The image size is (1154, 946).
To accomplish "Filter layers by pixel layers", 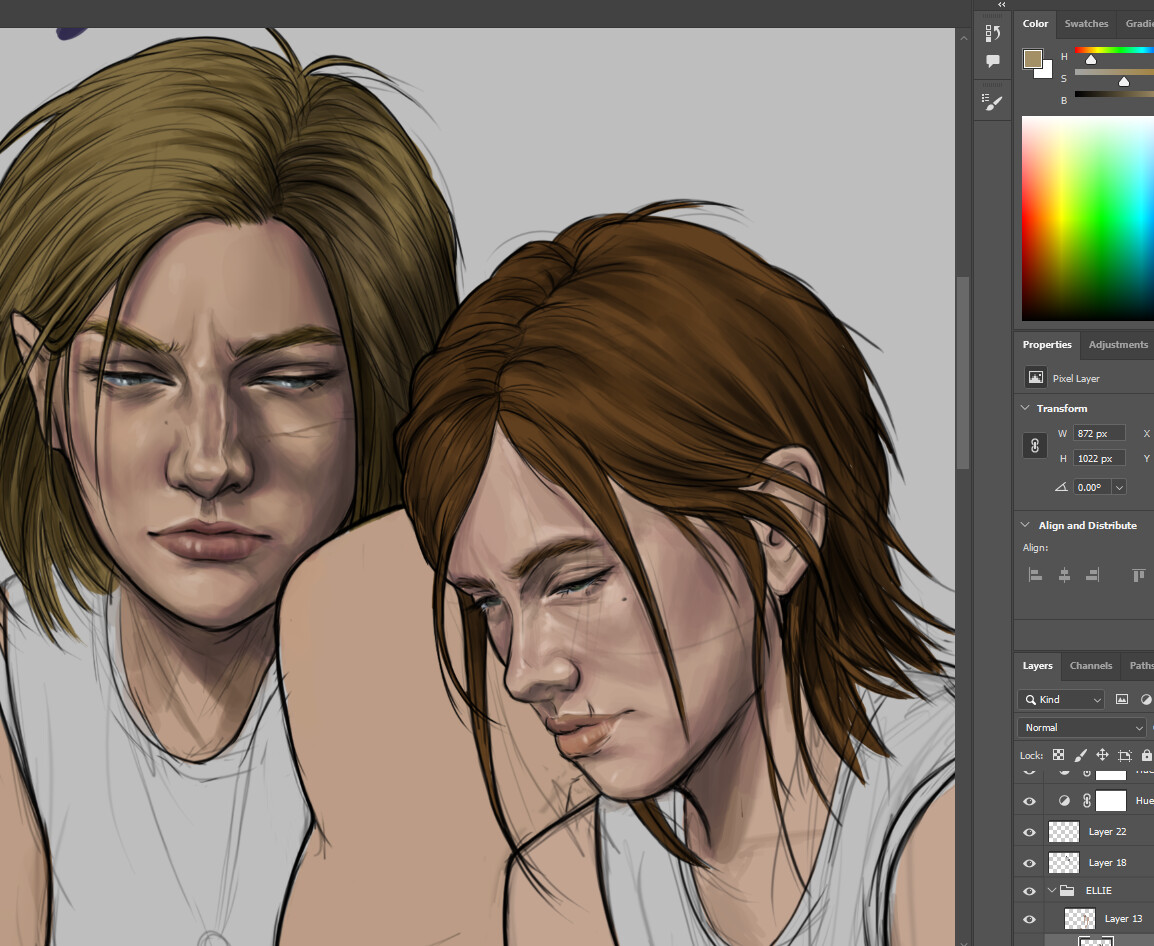I will 1122,699.
